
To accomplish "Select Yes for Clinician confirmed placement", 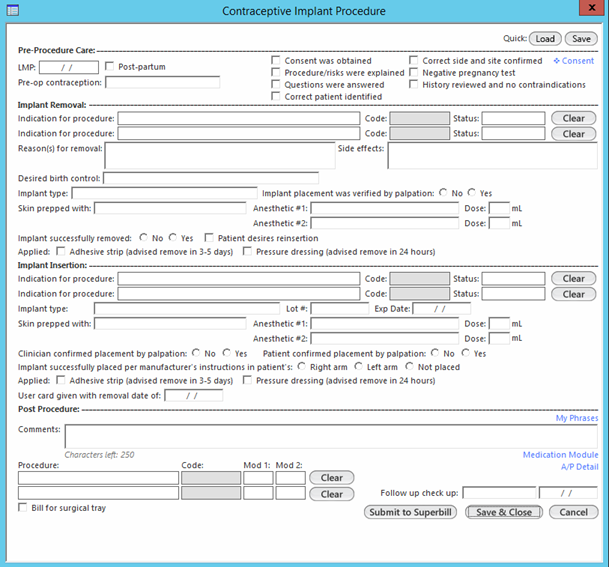I will 226,353.
